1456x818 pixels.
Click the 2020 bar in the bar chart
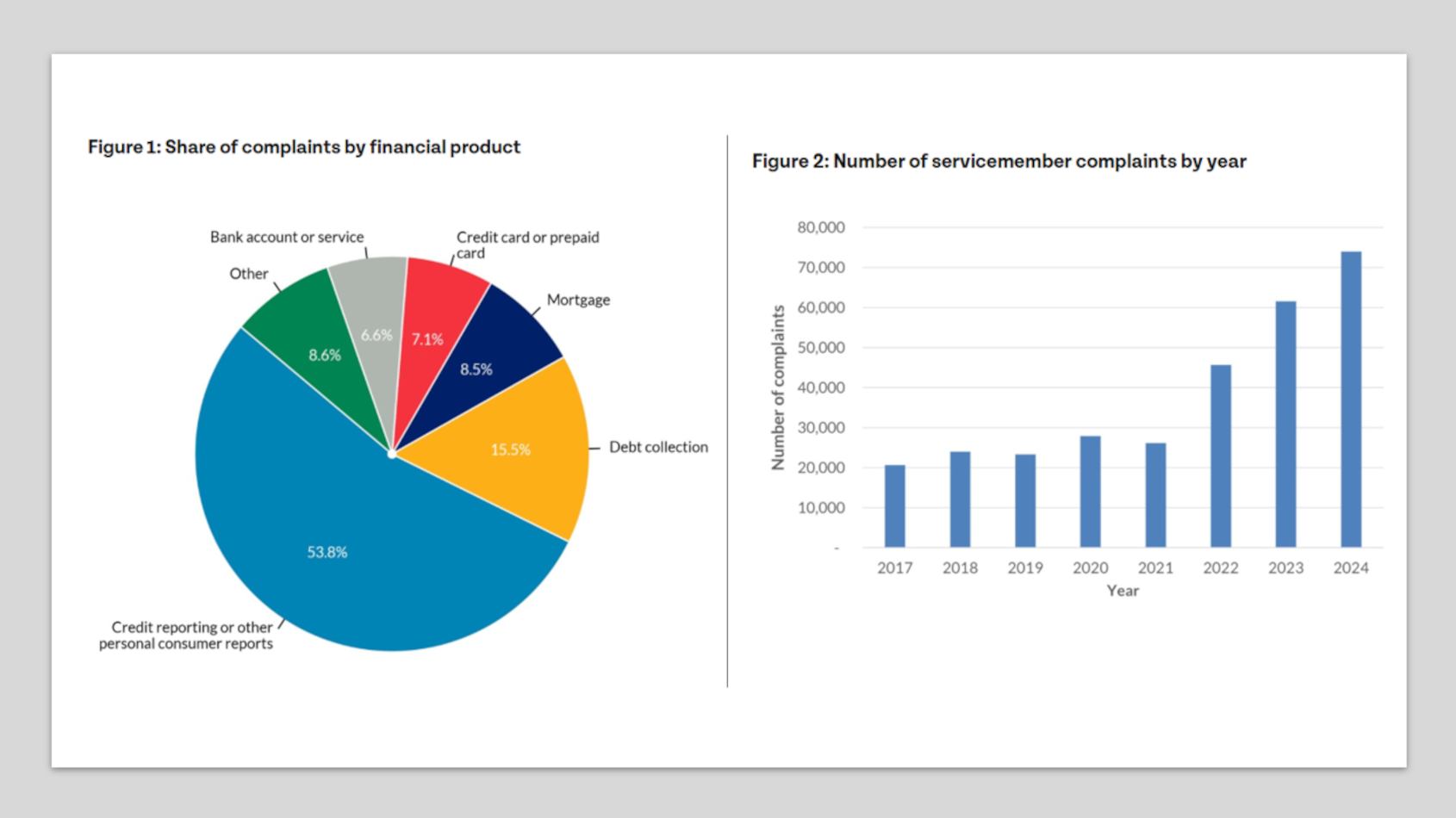(x=1090, y=492)
